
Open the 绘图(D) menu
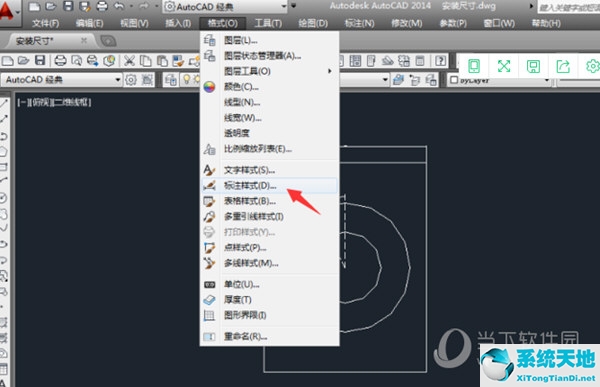[313, 23]
